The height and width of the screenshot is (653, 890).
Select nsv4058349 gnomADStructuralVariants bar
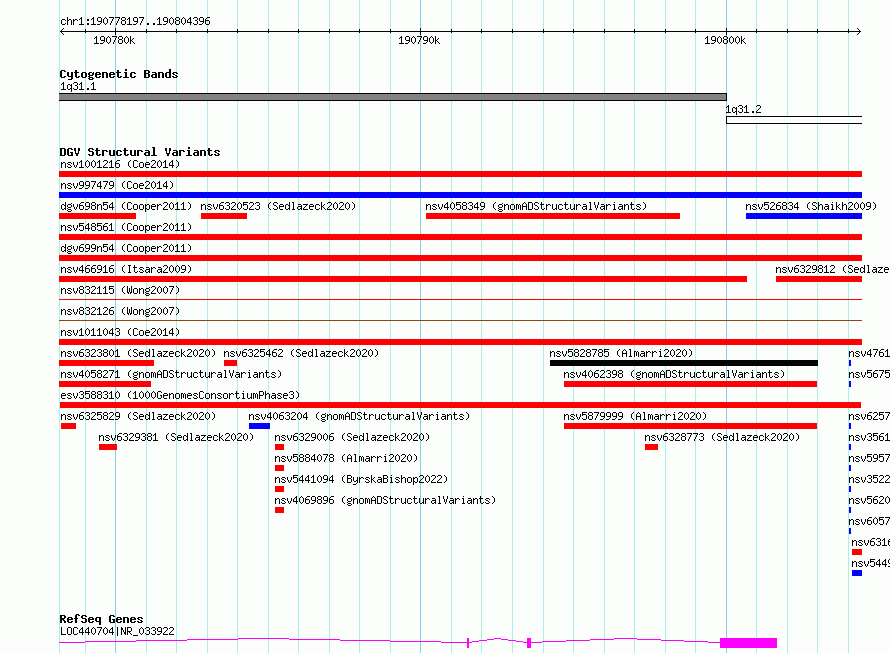[x=553, y=216]
